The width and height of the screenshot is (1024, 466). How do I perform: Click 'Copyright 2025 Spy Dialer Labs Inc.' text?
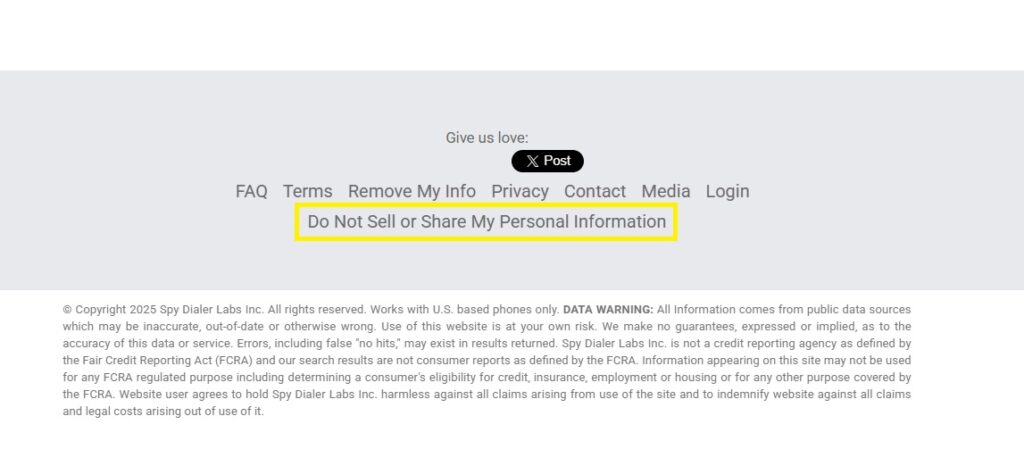(x=170, y=309)
